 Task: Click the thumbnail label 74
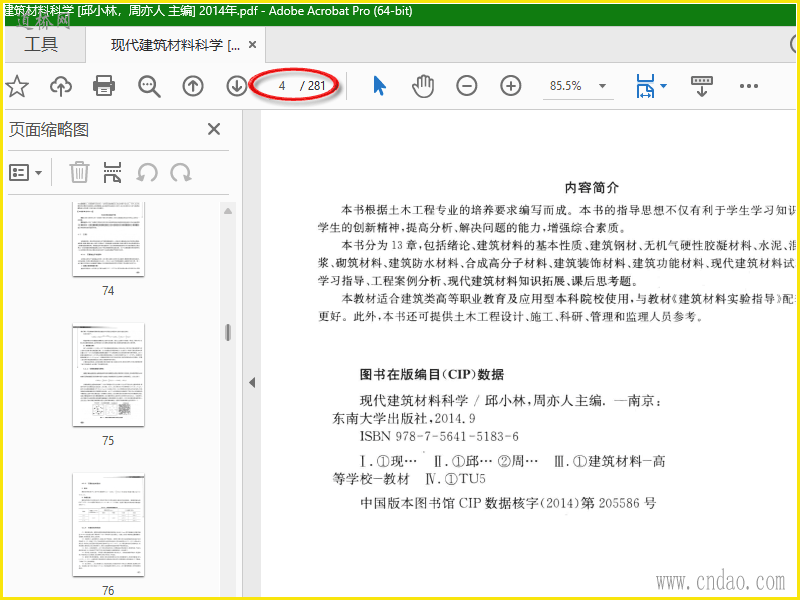click(108, 291)
